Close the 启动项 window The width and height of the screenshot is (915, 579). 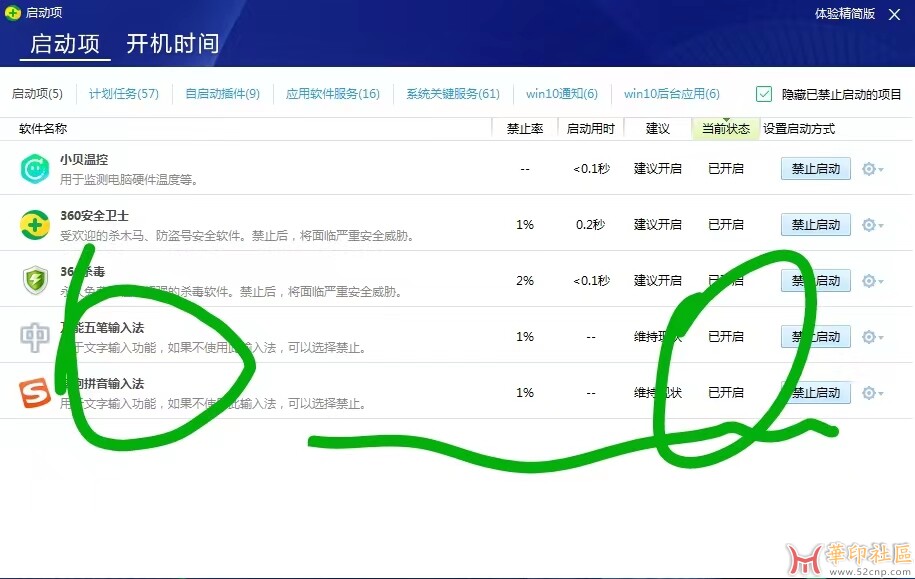(x=895, y=14)
